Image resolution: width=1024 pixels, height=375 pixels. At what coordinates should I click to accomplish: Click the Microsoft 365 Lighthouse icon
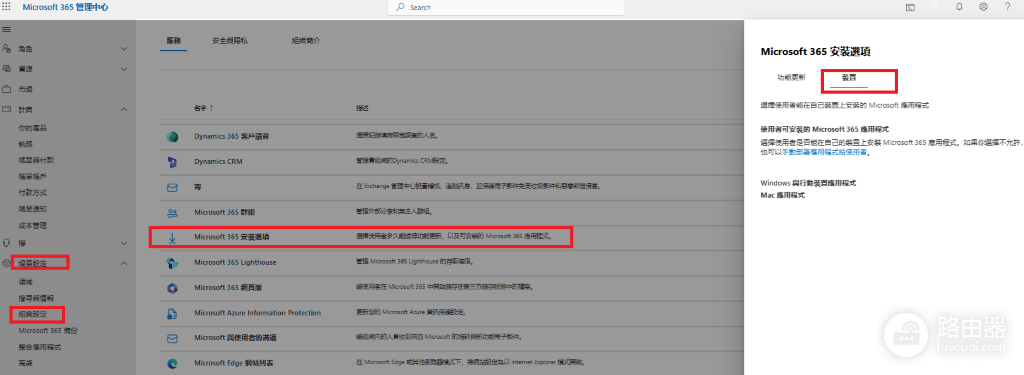(x=172, y=263)
